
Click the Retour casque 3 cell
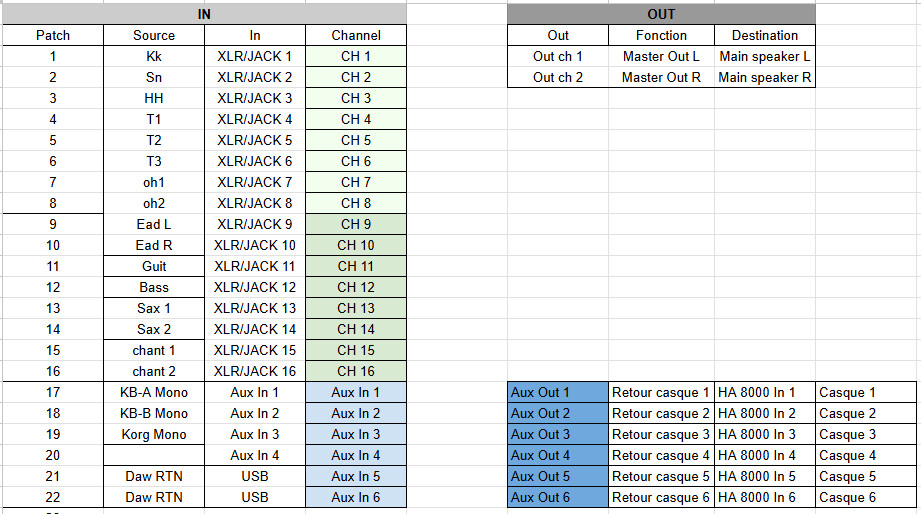661,435
